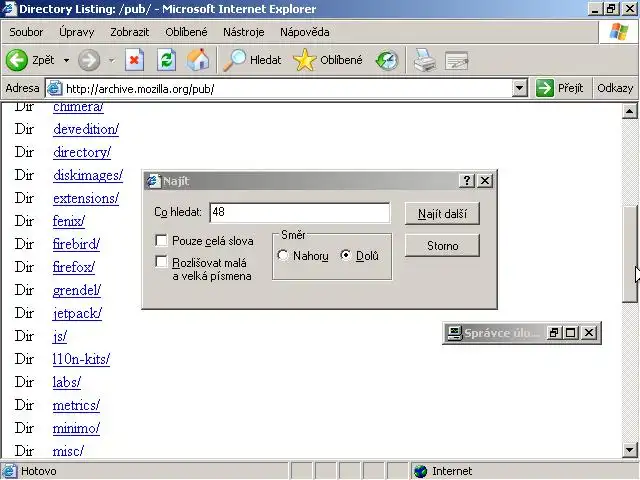The width and height of the screenshot is (640, 480).
Task: Open the Oblíbené menu
Action: 186,32
